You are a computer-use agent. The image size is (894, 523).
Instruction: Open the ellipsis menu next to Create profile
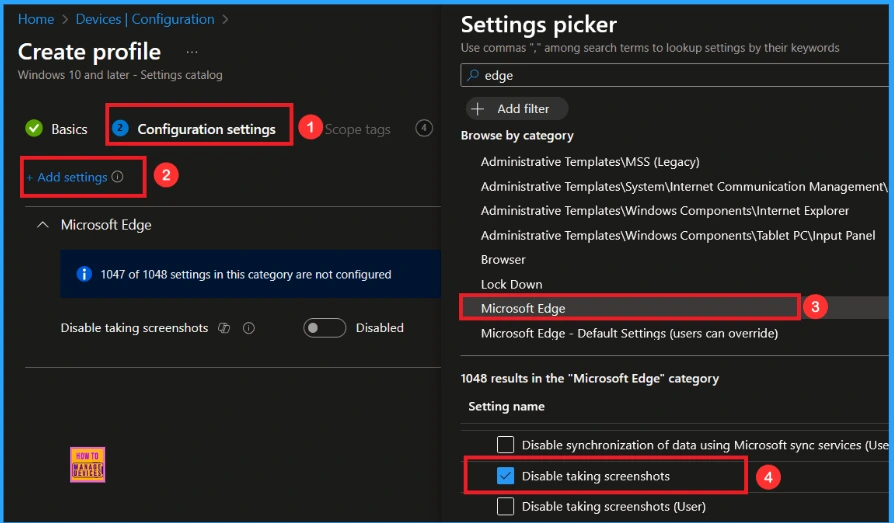click(x=192, y=52)
